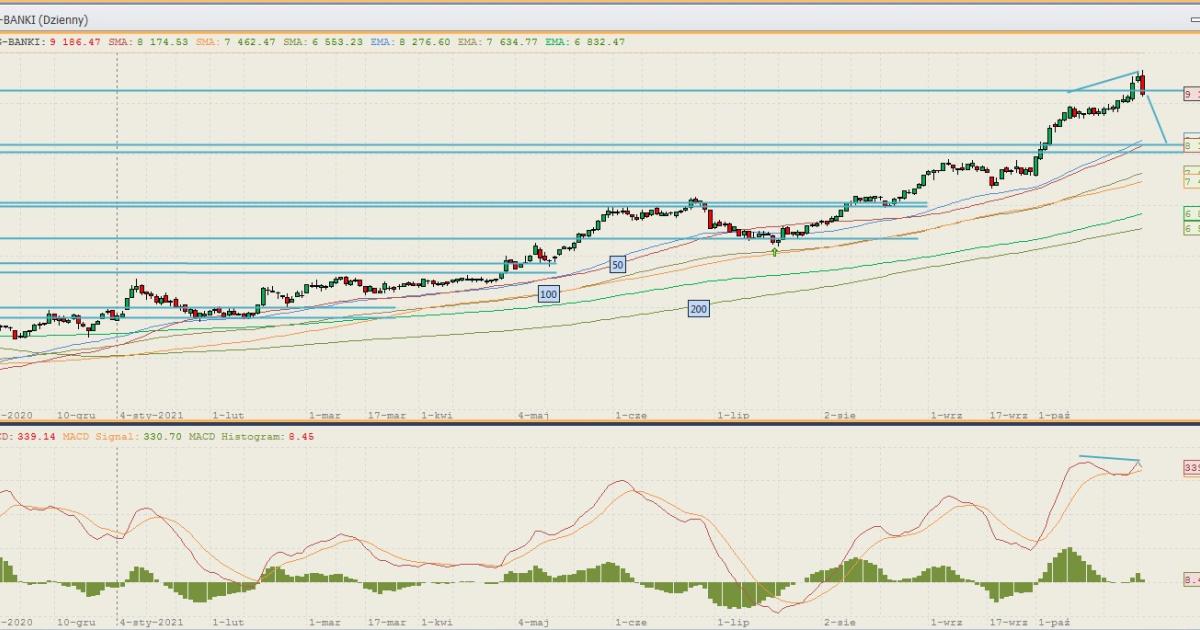
Task: Click the box label marked 50
Action: coord(618,265)
